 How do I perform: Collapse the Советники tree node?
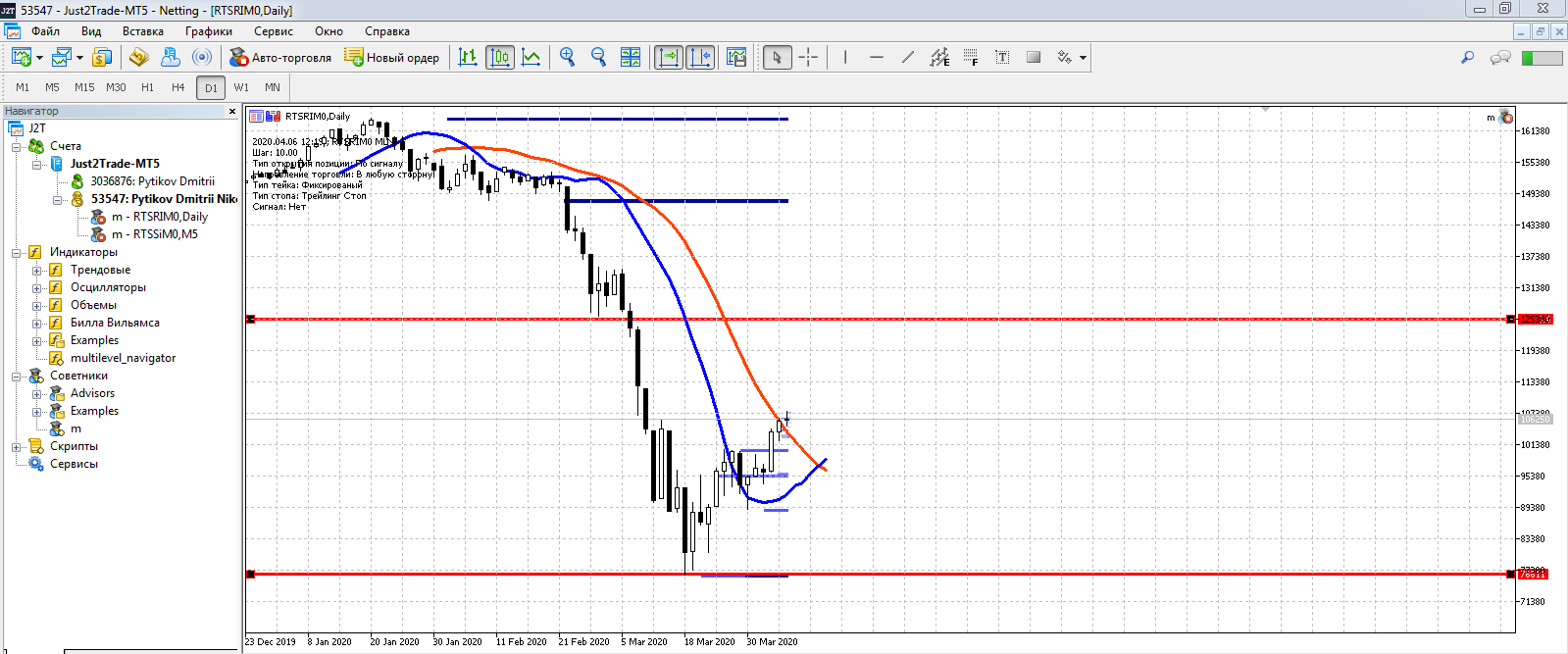17,376
